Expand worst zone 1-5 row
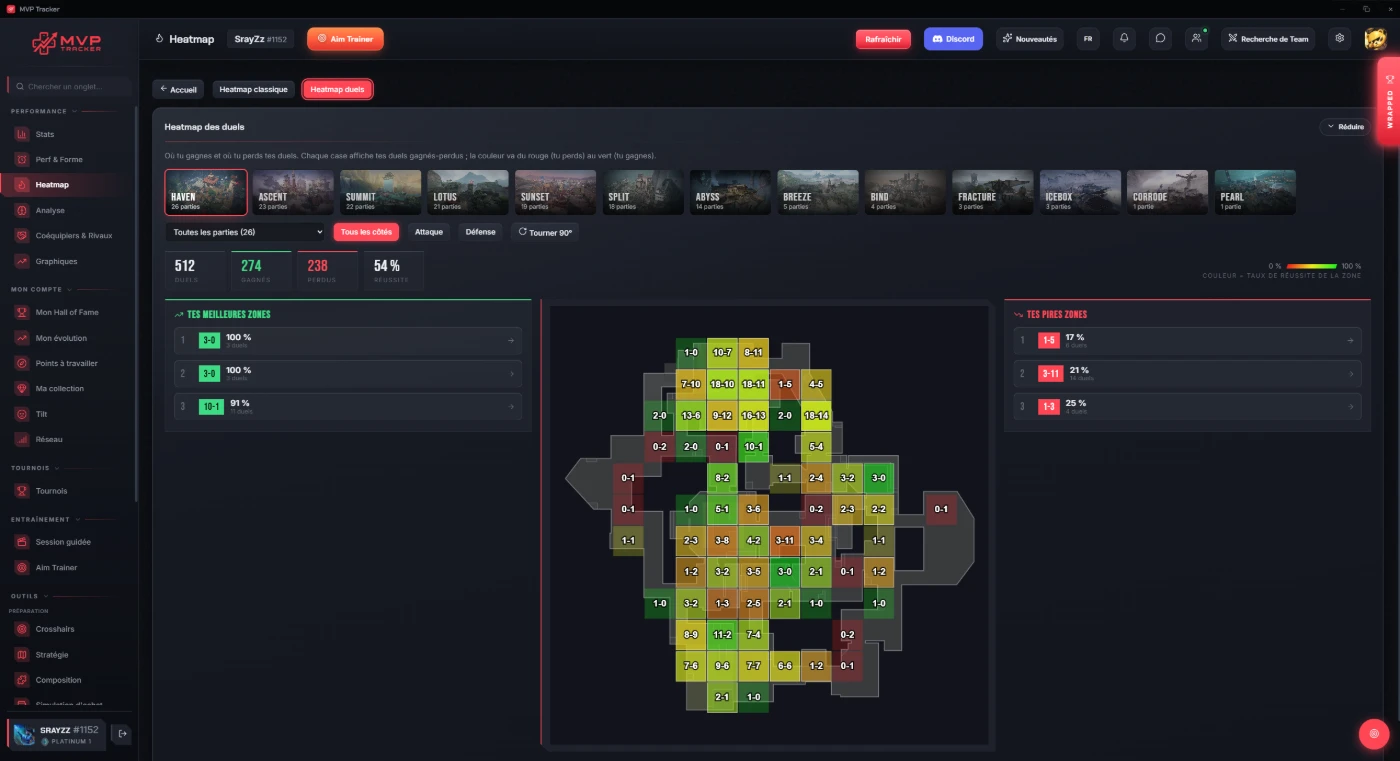The width and height of the screenshot is (1400, 761). [1187, 340]
